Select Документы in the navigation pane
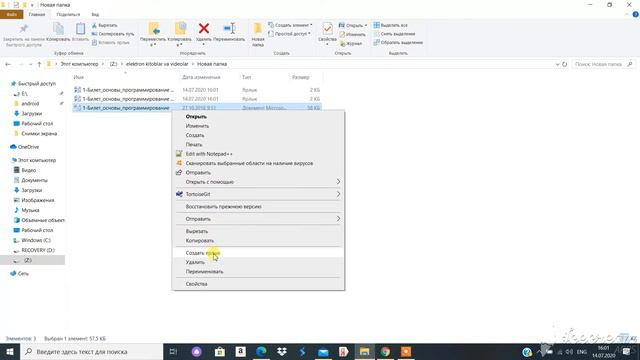The image size is (640, 360). coord(34,180)
